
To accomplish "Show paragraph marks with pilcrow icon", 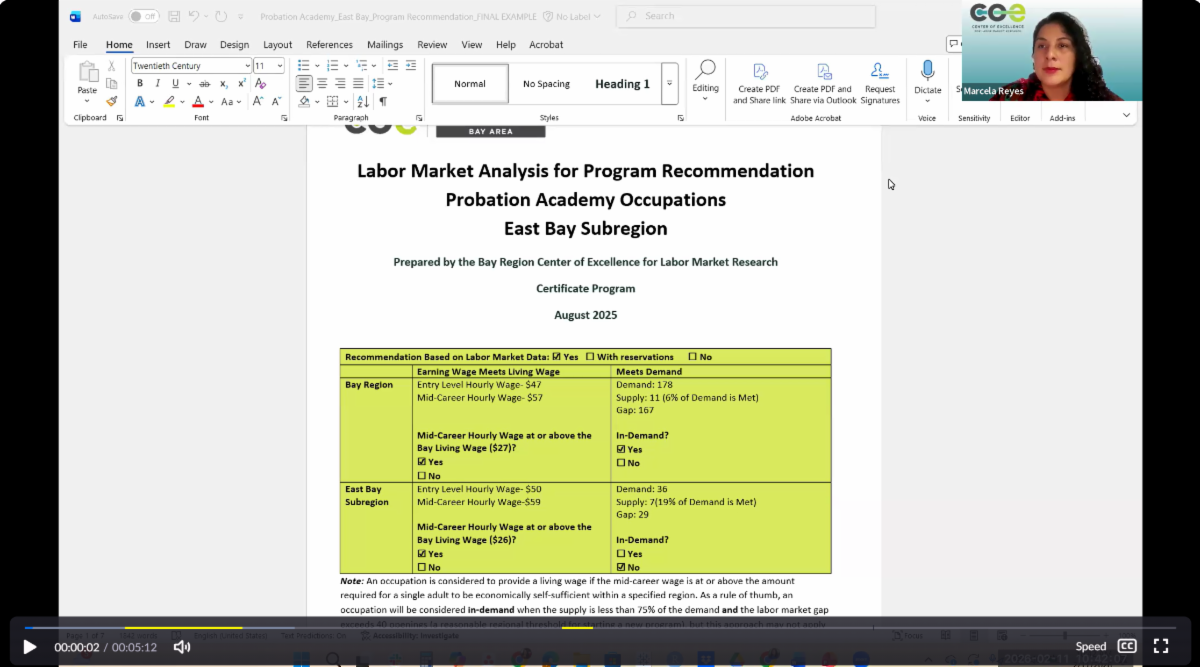I will (x=382, y=101).
